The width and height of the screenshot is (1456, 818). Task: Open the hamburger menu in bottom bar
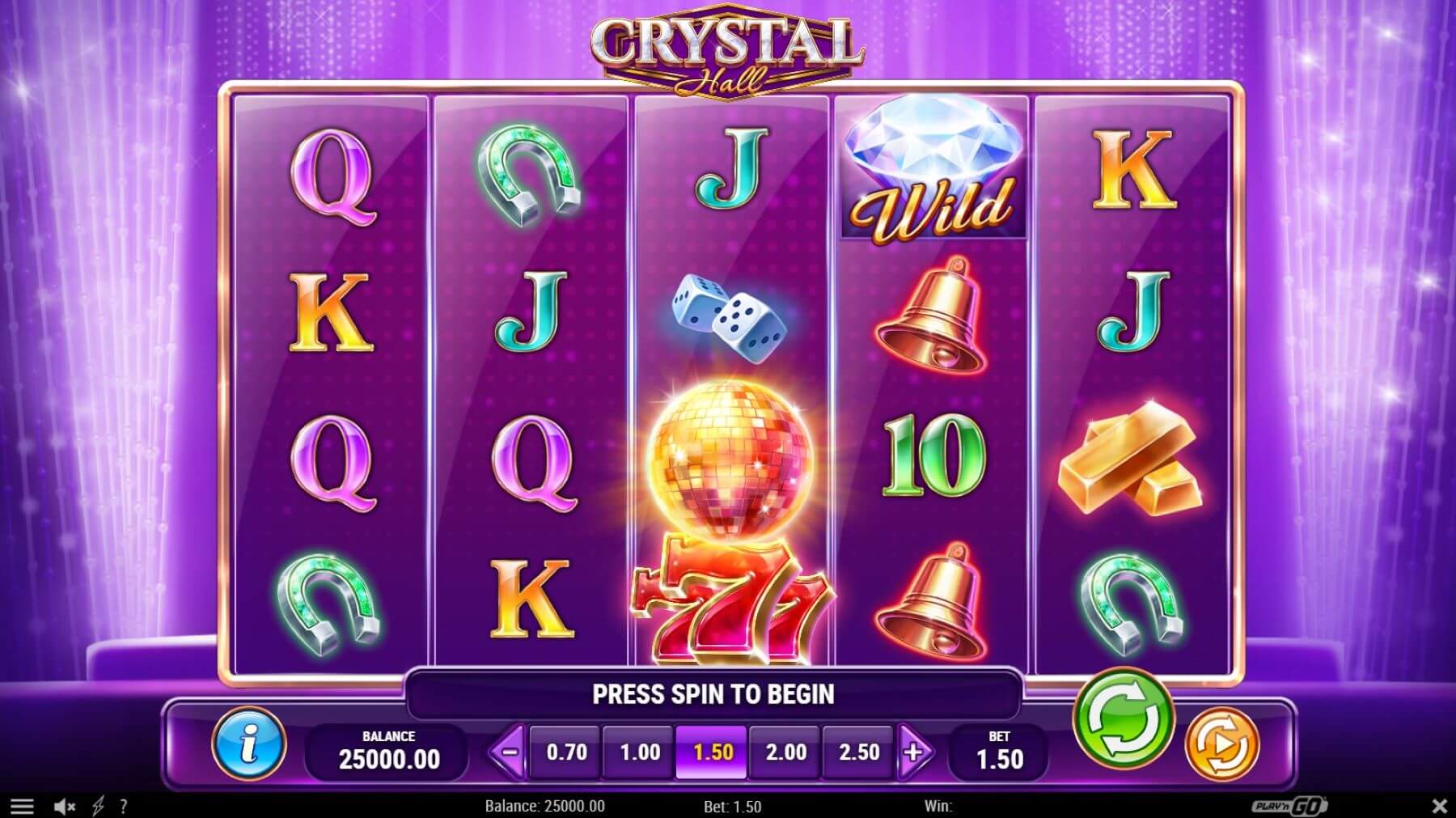pos(22,806)
